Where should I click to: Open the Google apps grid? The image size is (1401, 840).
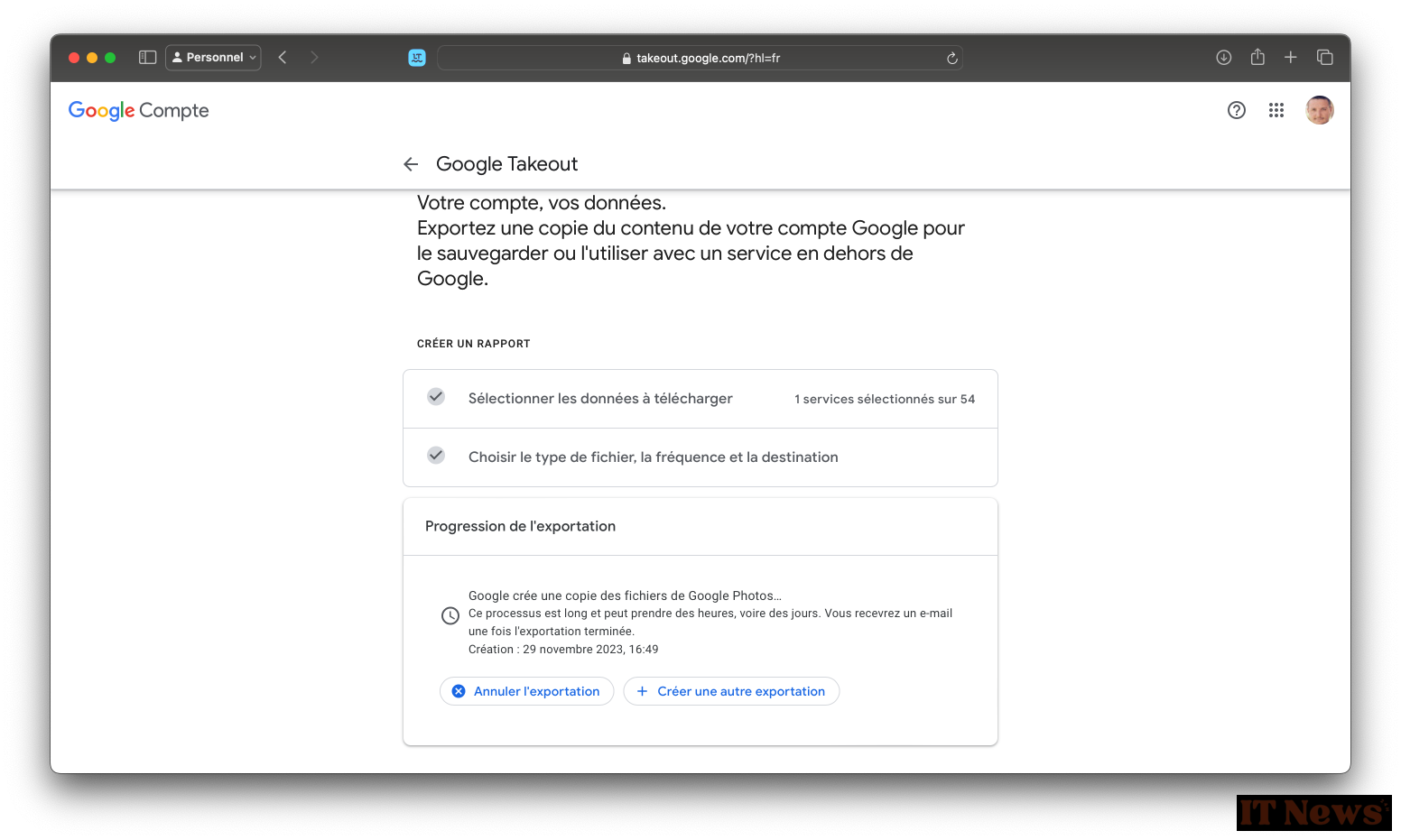click(x=1276, y=110)
